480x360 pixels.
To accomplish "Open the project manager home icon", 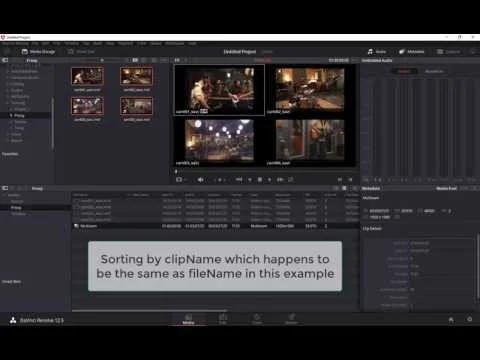I will [x=451, y=320].
